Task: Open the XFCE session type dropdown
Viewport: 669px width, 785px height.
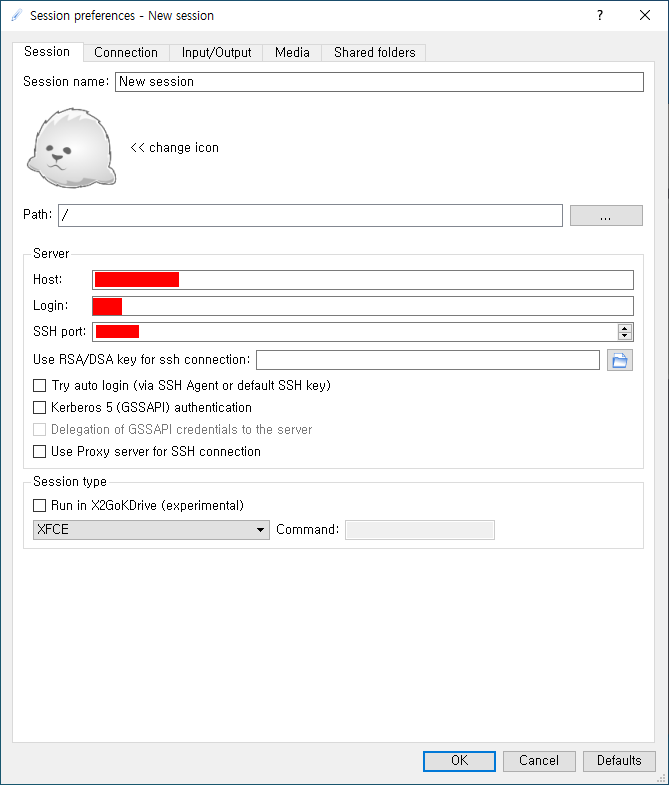Action: [151, 530]
